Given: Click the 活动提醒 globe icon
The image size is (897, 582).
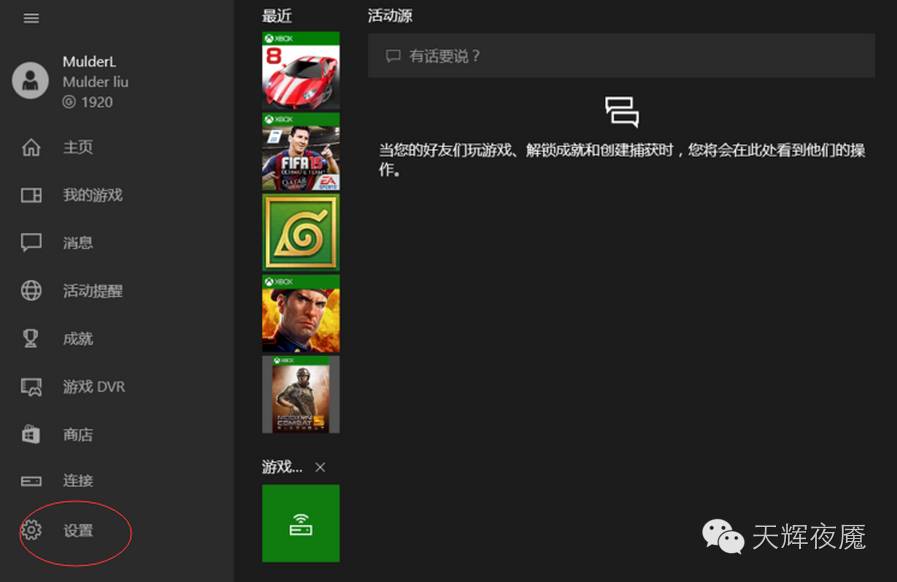Looking at the screenshot, I should point(31,290).
